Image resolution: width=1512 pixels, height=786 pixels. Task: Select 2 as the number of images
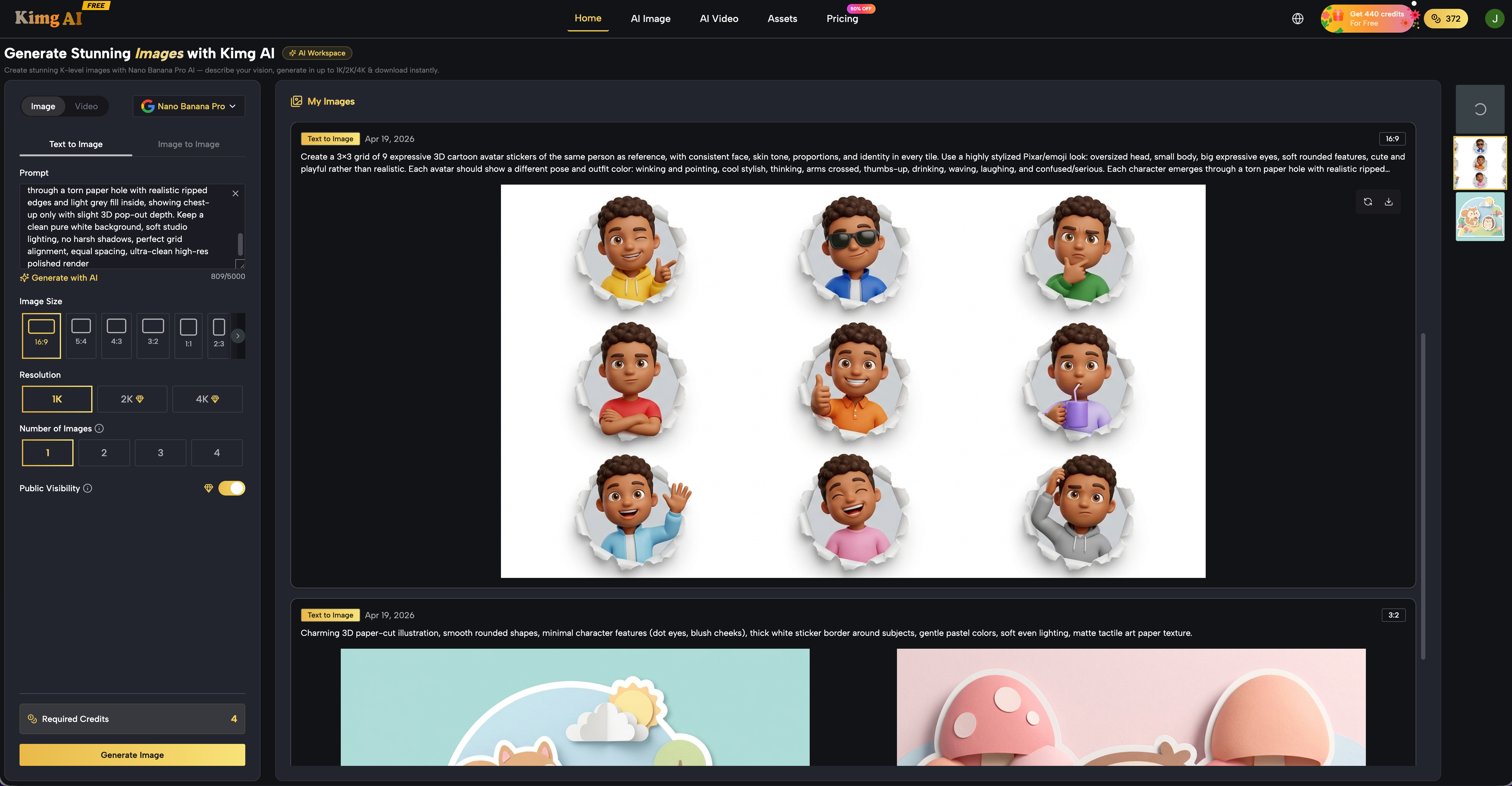click(x=104, y=452)
